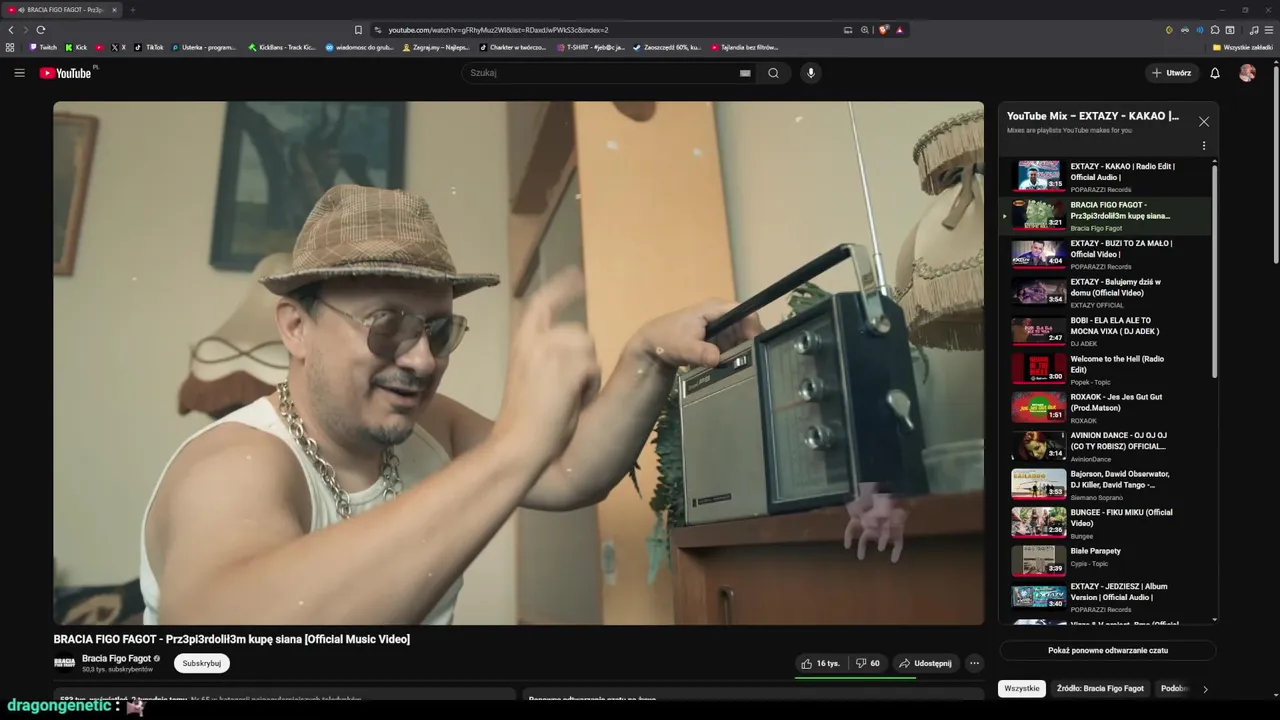Click the browser address bar URL
1280x720 pixels.
click(498, 30)
